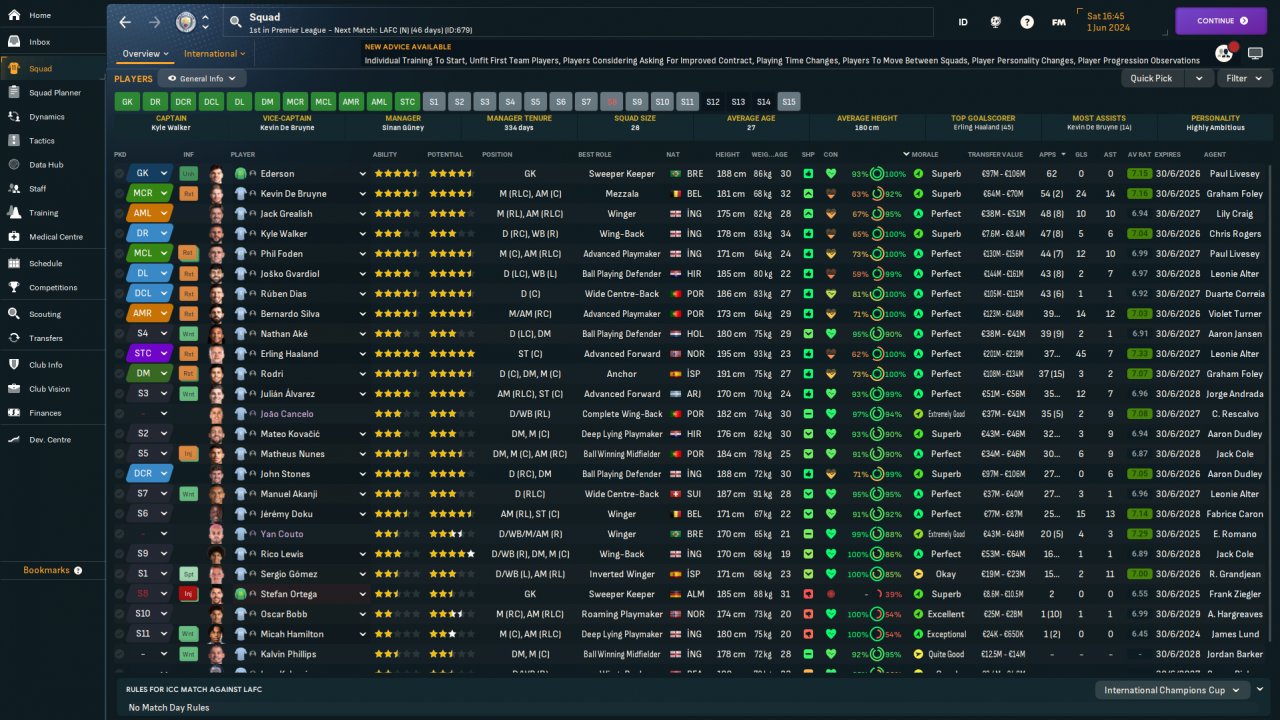The image size is (1280, 720).
Task: Switch to the International tab
Action: pyautogui.click(x=215, y=54)
